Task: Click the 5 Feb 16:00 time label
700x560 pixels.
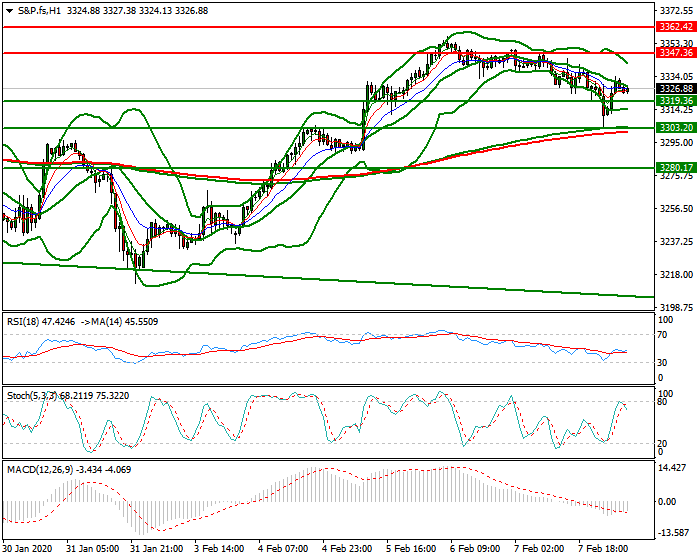Action: click(411, 549)
